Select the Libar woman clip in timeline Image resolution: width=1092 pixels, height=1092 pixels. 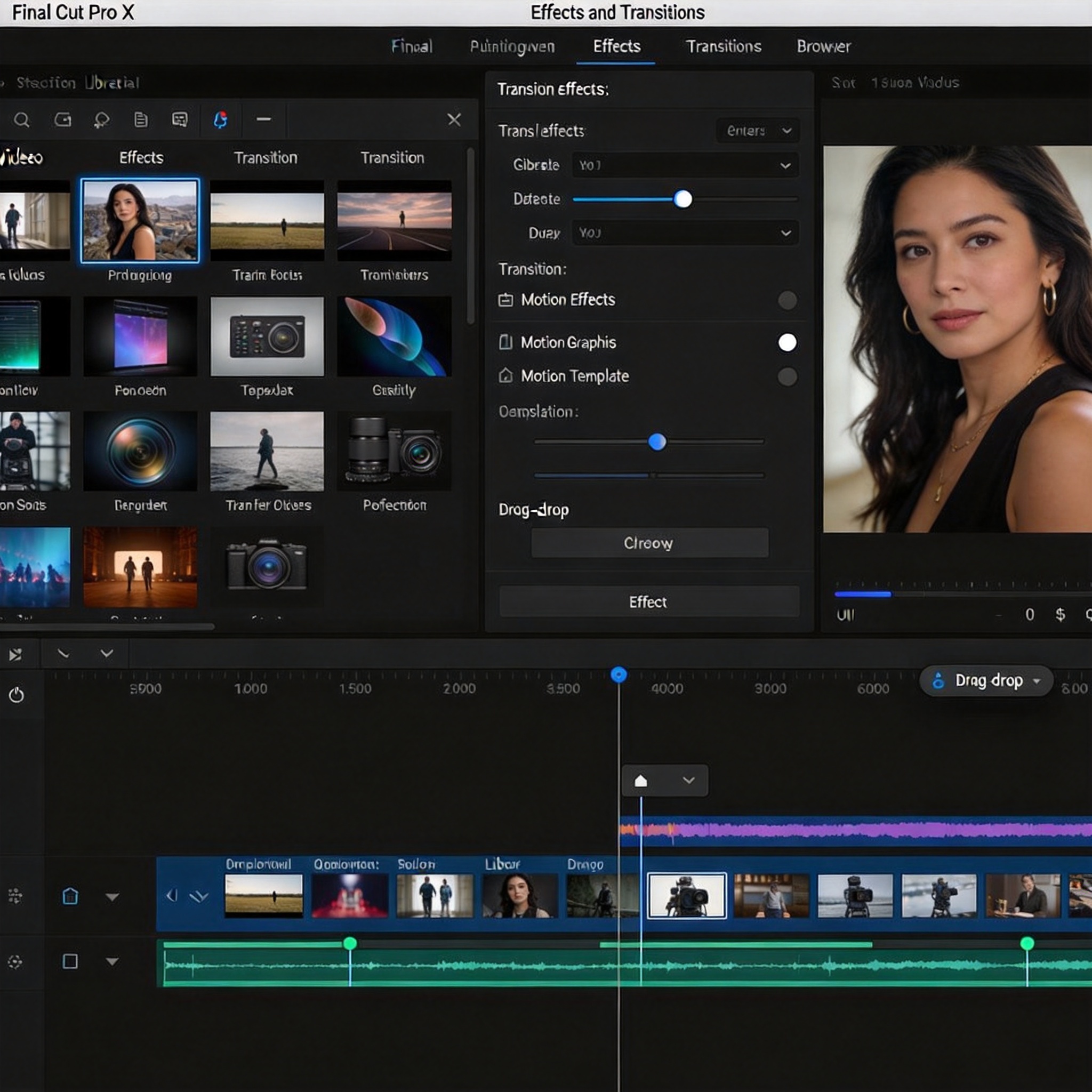[519, 896]
